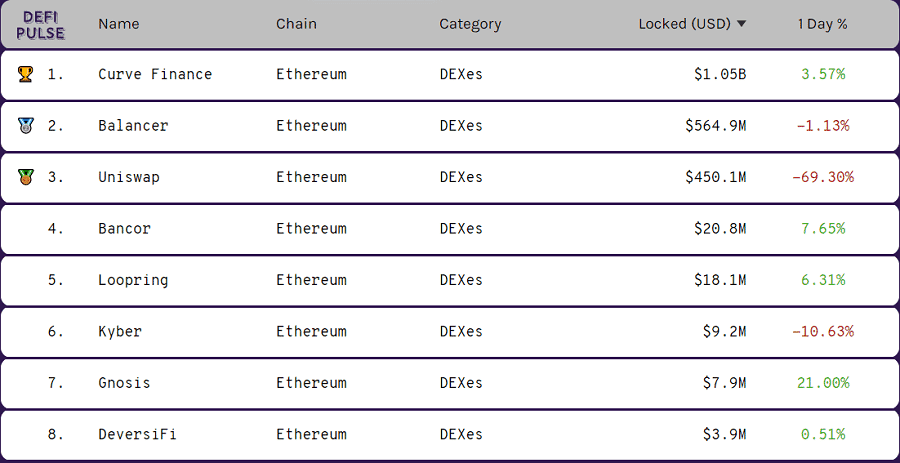Select the Bancor row name

tap(124, 229)
